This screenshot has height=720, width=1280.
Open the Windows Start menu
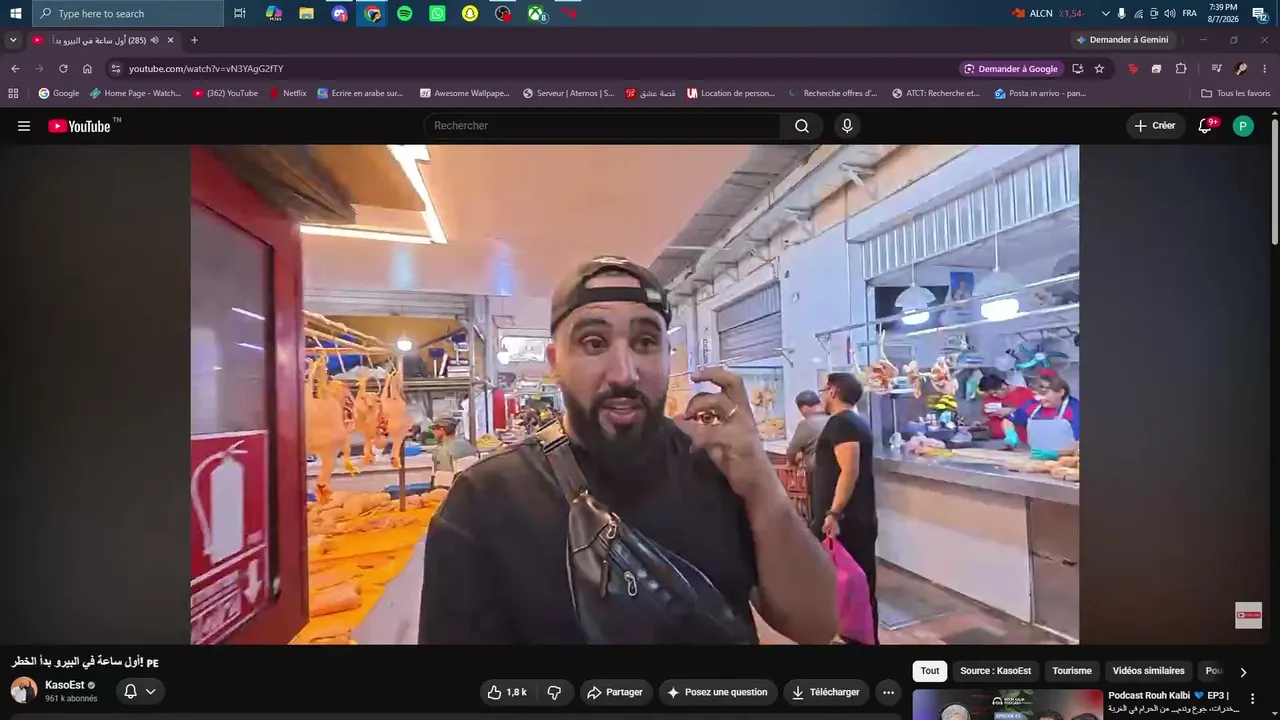15,13
